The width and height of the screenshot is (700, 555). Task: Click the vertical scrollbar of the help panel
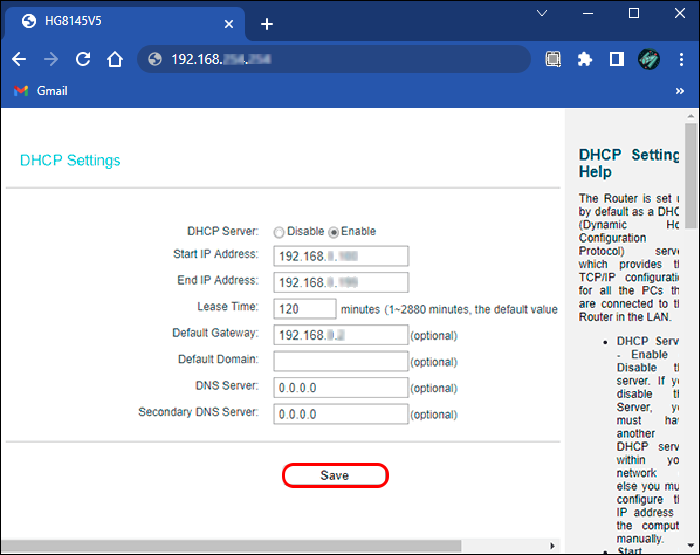click(691, 300)
